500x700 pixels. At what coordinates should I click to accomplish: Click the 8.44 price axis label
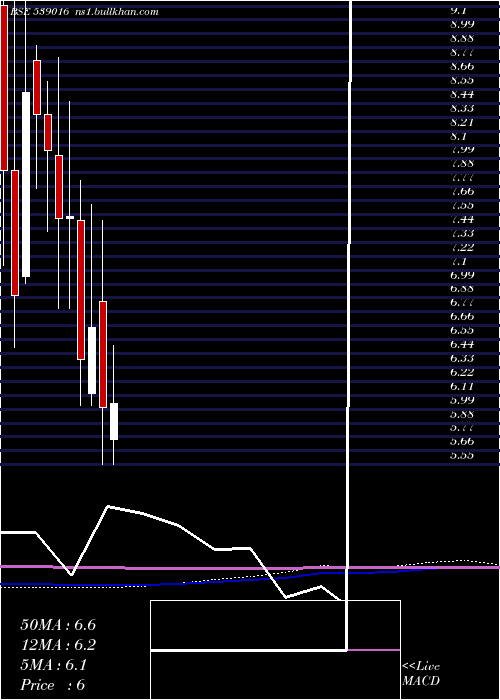point(462,94)
